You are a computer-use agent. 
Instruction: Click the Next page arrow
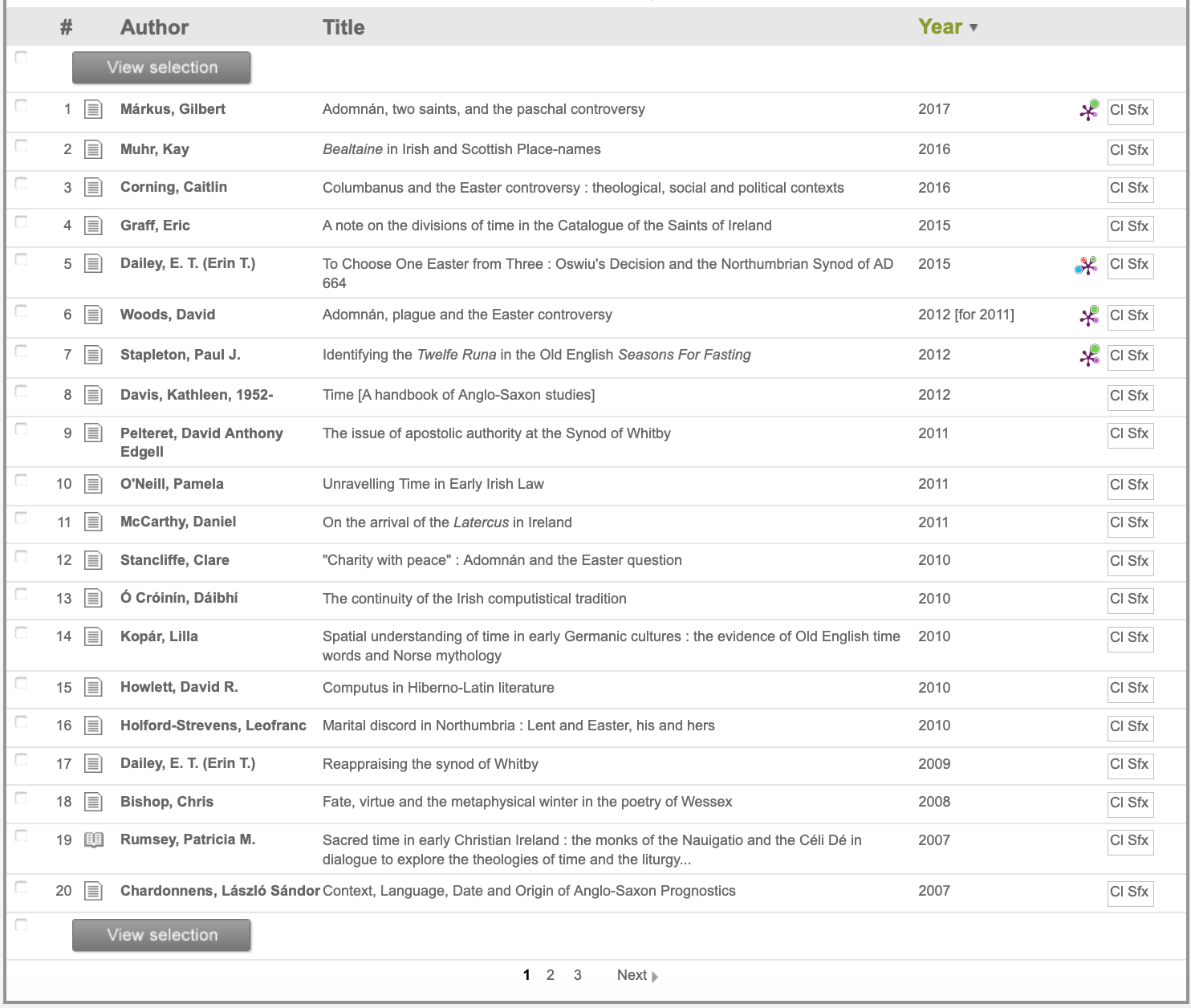coord(654,977)
